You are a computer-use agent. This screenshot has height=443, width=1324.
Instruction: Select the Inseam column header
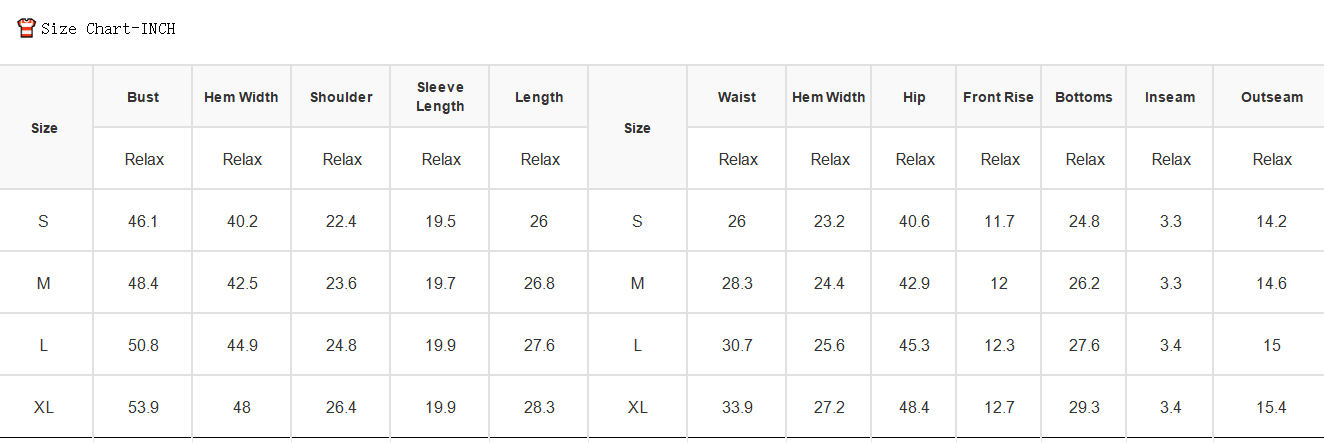[1170, 97]
